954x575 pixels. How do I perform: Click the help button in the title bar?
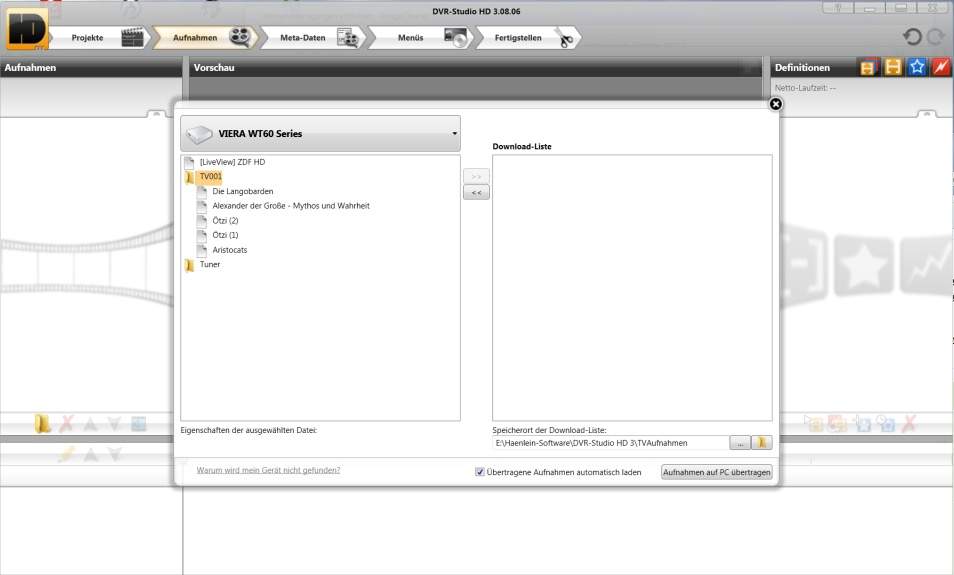coord(838,8)
